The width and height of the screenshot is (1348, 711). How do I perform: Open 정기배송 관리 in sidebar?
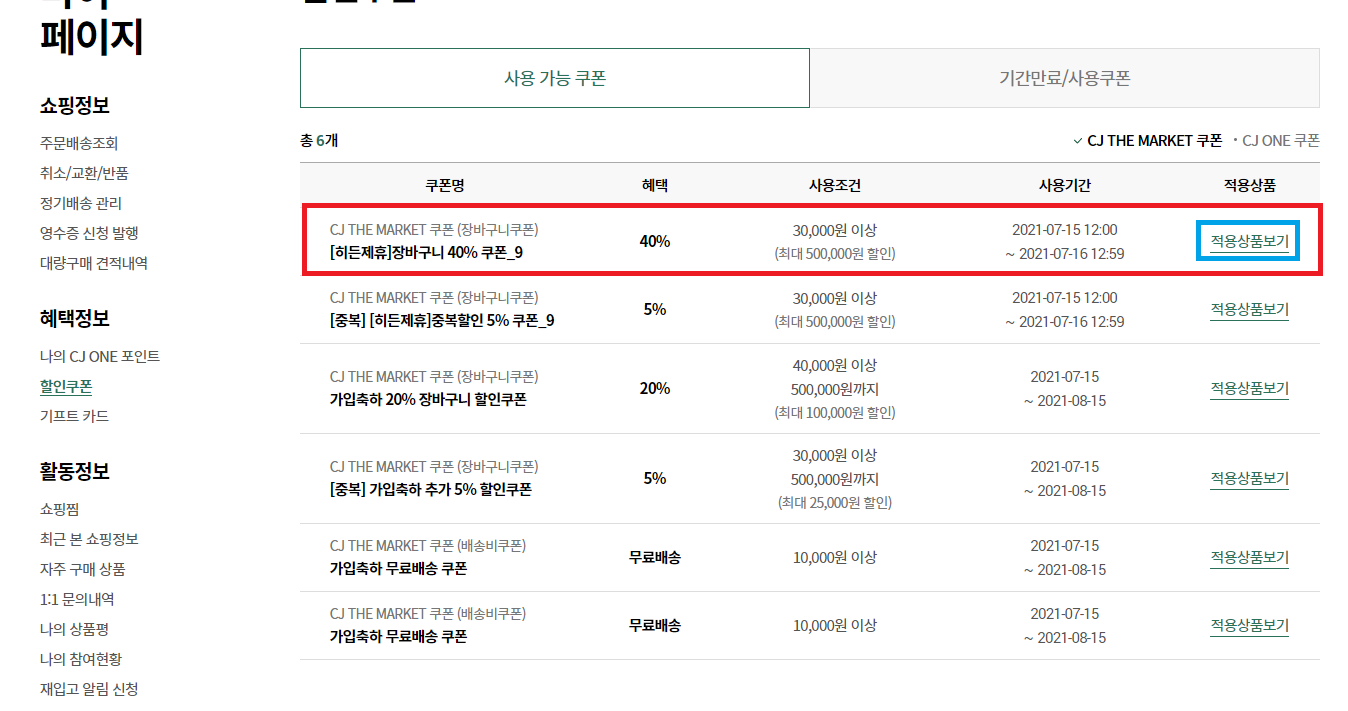[x=81, y=204]
